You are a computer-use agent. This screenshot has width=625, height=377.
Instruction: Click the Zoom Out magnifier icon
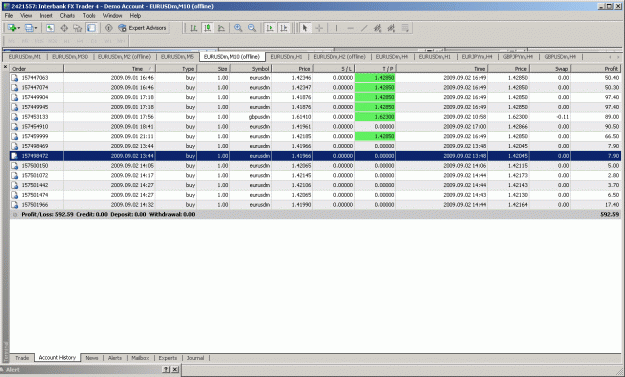(x=252, y=28)
